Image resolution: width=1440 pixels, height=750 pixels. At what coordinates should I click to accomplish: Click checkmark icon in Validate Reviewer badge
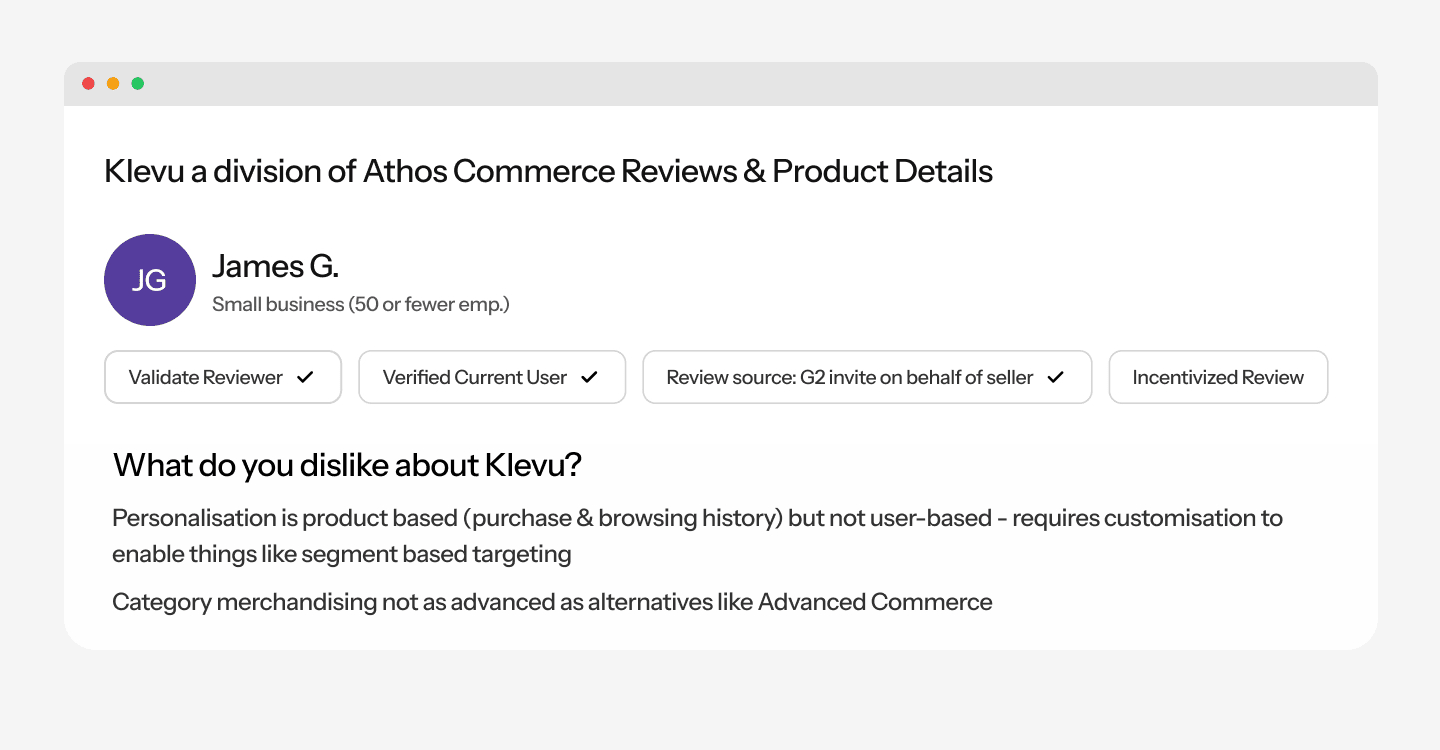306,377
